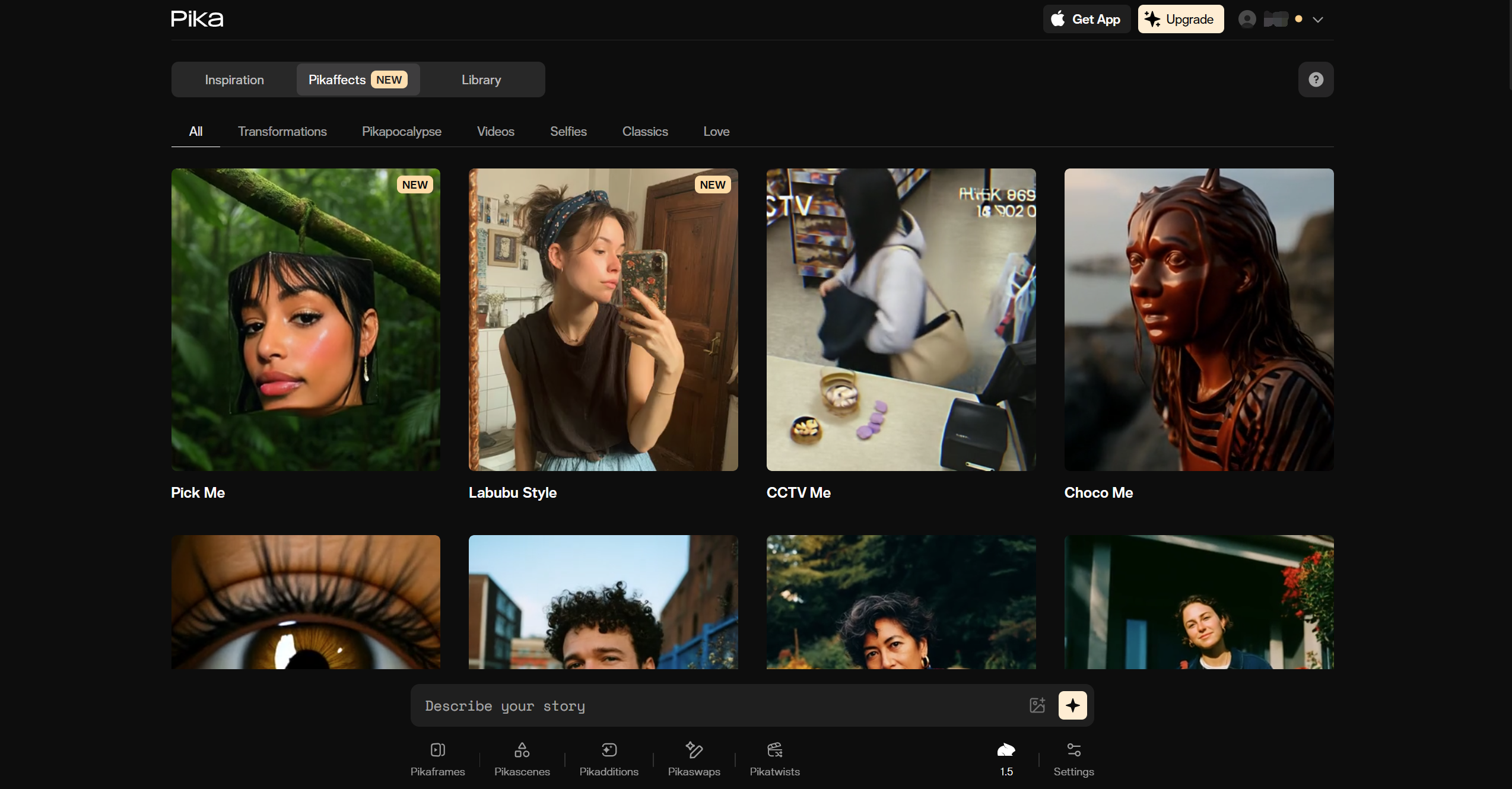1512x789 pixels.
Task: Open Settings sliders icon
Action: [1073, 750]
